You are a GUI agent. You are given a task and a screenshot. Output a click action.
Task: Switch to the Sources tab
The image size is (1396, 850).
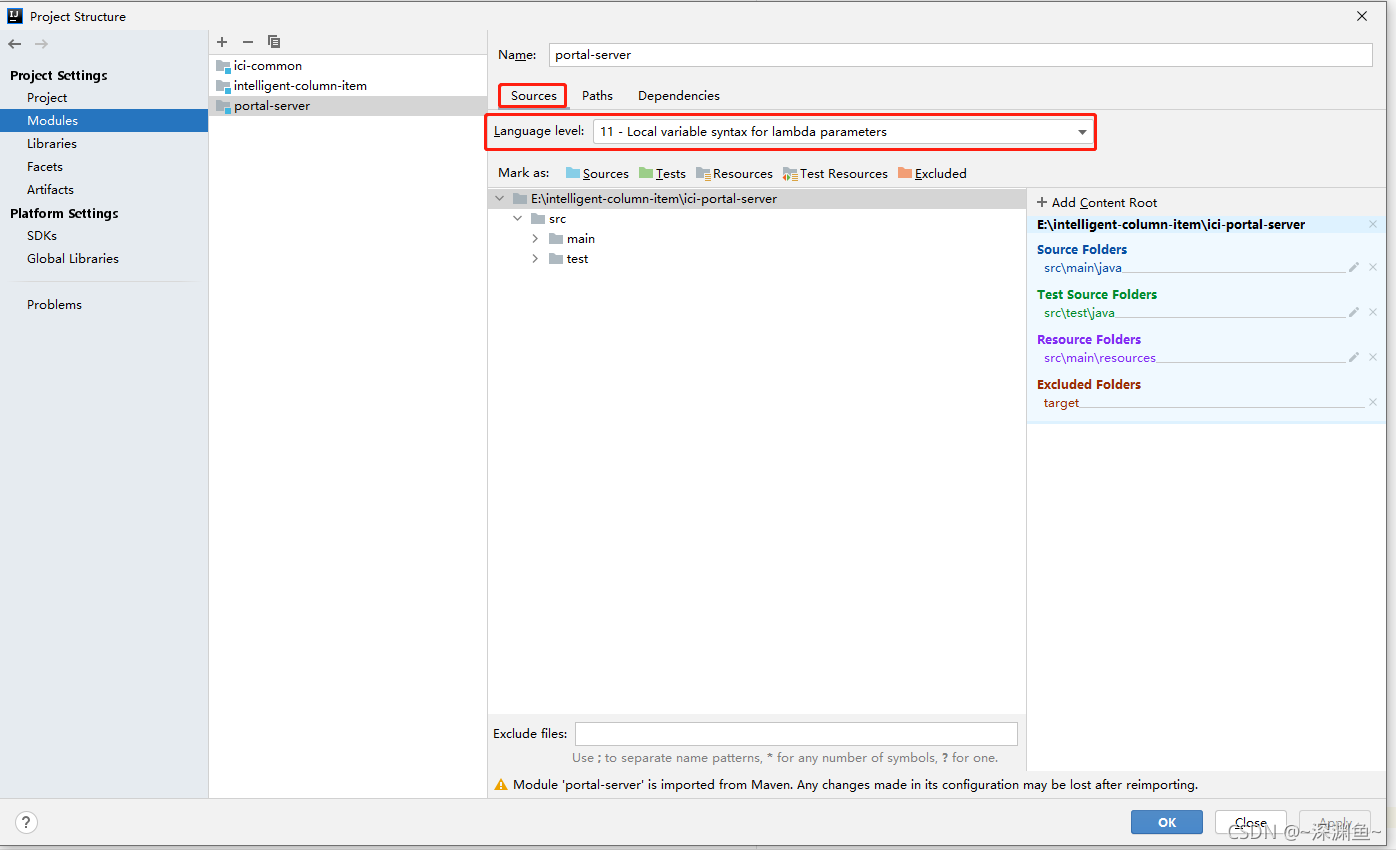point(533,95)
